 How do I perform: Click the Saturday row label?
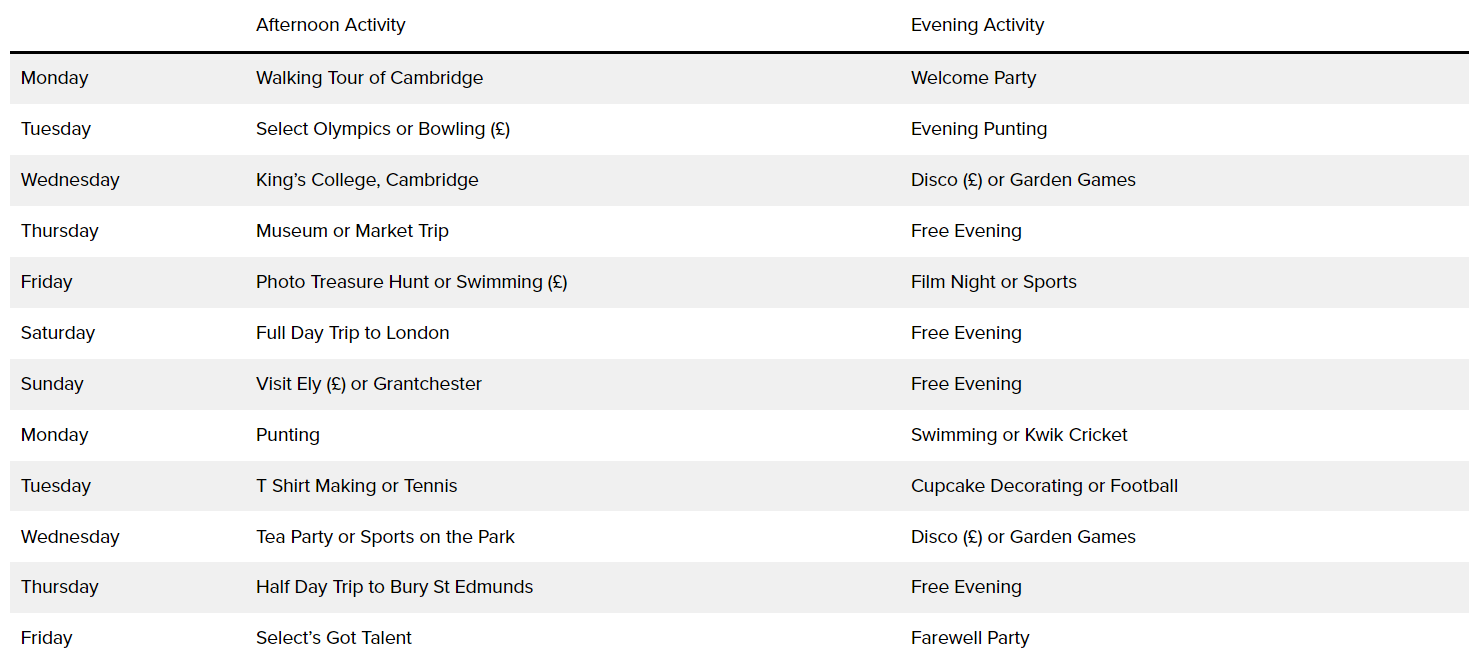[x=58, y=333]
